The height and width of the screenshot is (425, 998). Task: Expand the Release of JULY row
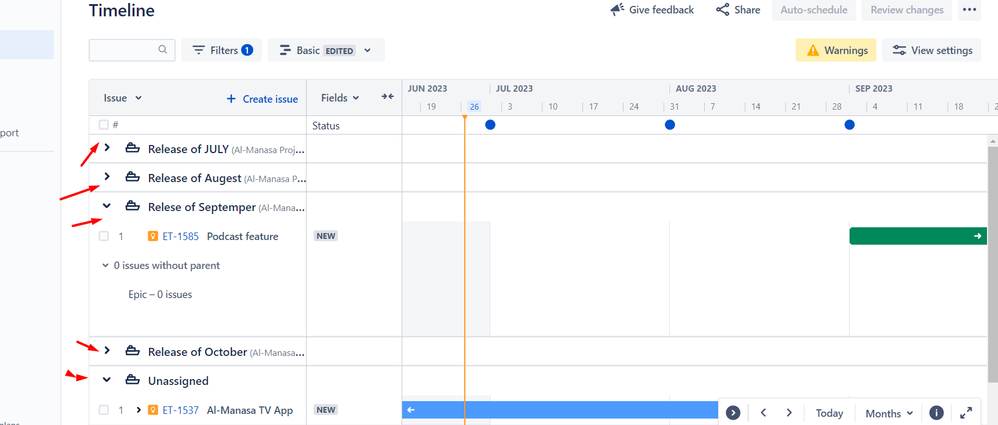click(107, 148)
